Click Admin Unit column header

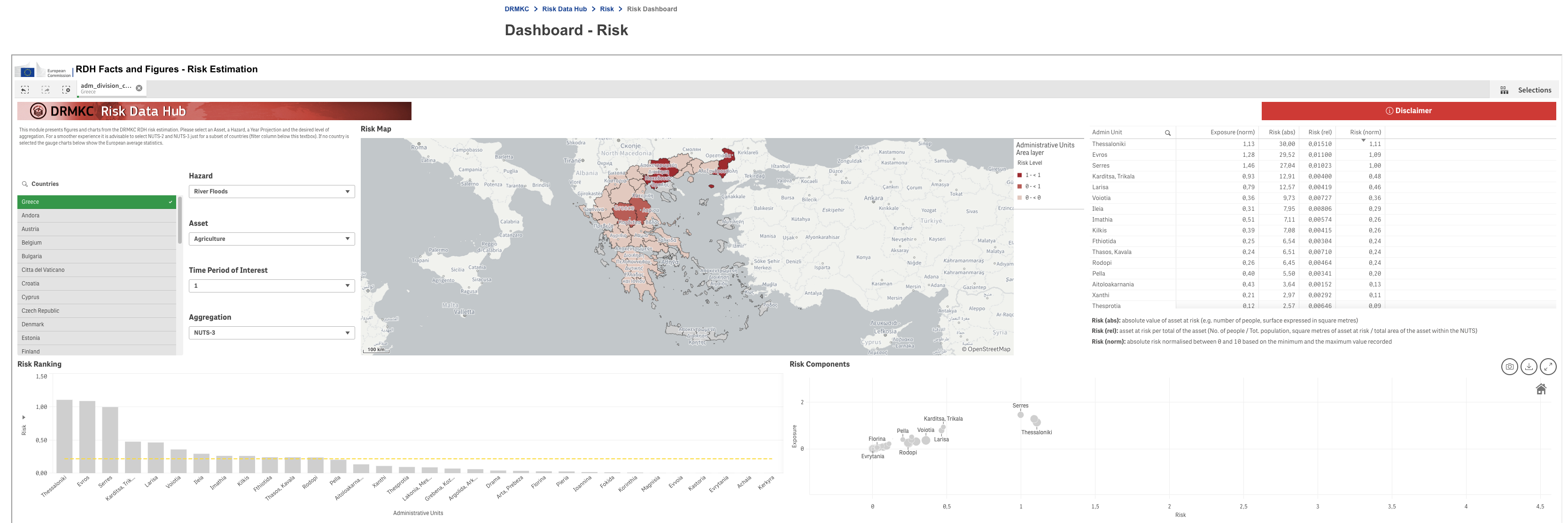[x=1107, y=132]
